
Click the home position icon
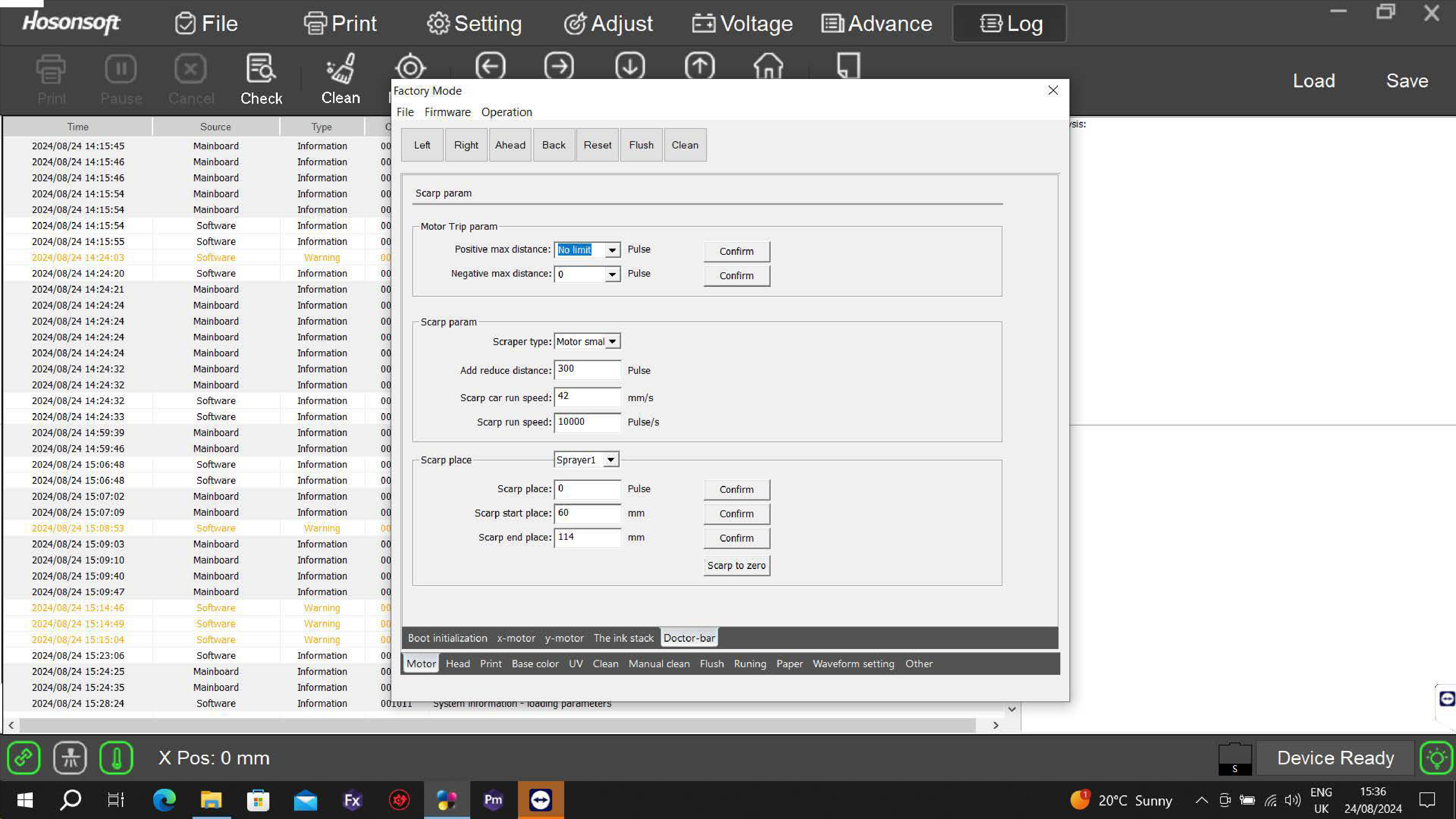point(768,66)
